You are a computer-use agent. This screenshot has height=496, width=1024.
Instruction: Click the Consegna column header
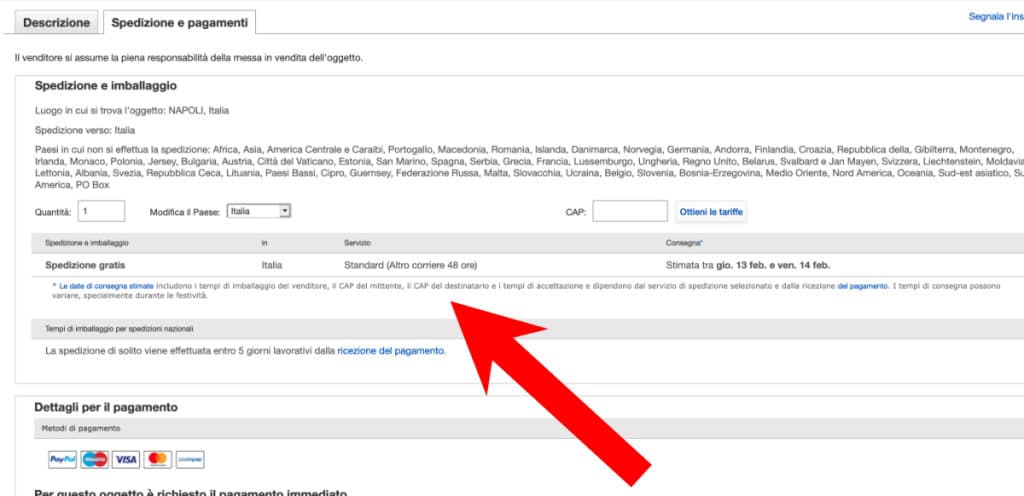(x=684, y=243)
